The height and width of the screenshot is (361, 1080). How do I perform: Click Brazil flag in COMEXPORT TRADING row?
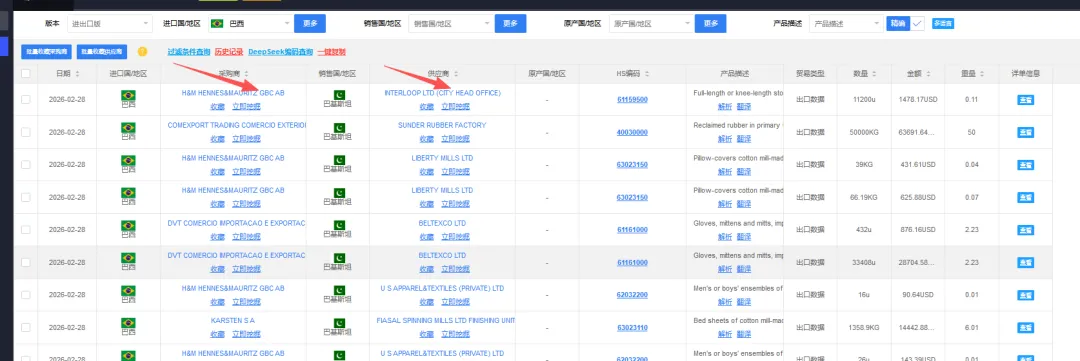[128, 128]
